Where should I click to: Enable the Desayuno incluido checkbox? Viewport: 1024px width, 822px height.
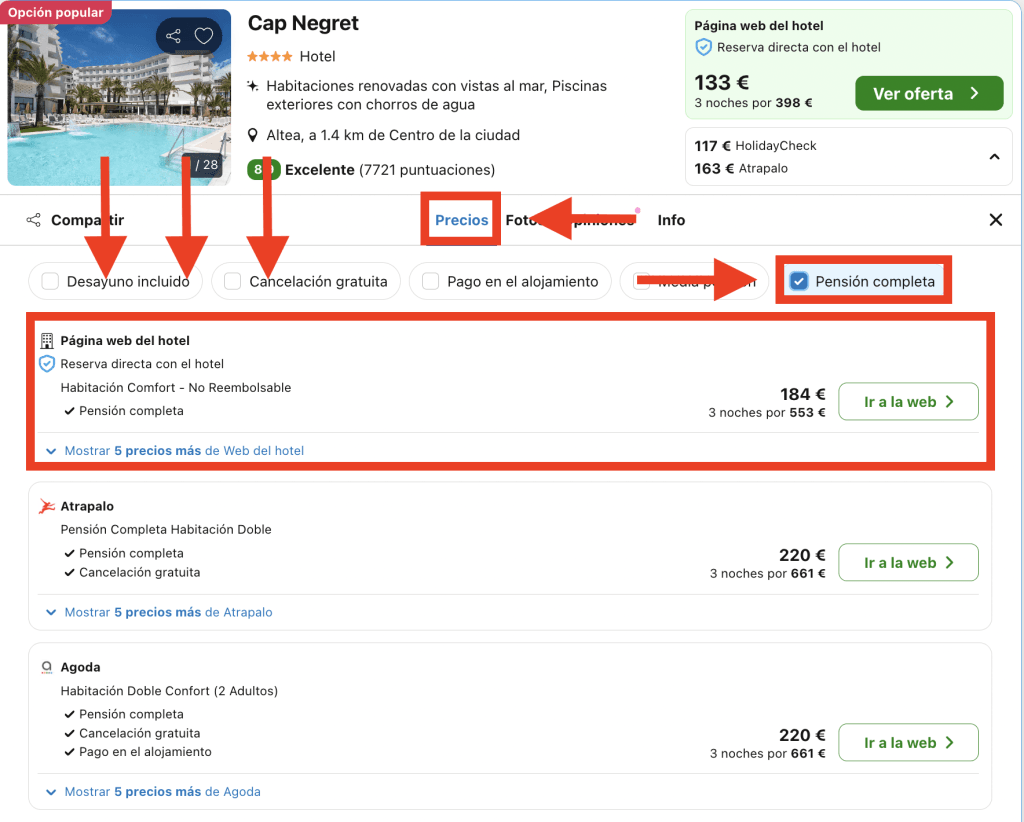(50, 282)
